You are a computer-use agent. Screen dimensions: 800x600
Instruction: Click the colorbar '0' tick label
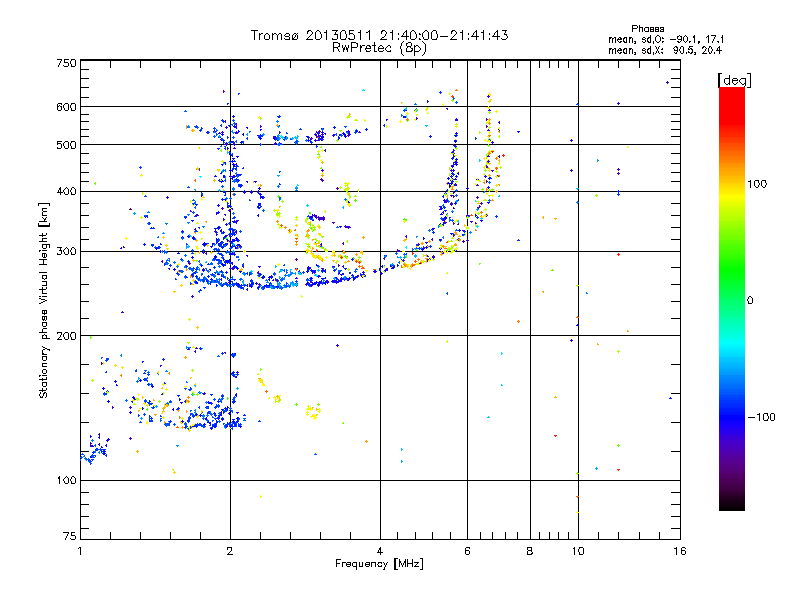click(x=749, y=300)
